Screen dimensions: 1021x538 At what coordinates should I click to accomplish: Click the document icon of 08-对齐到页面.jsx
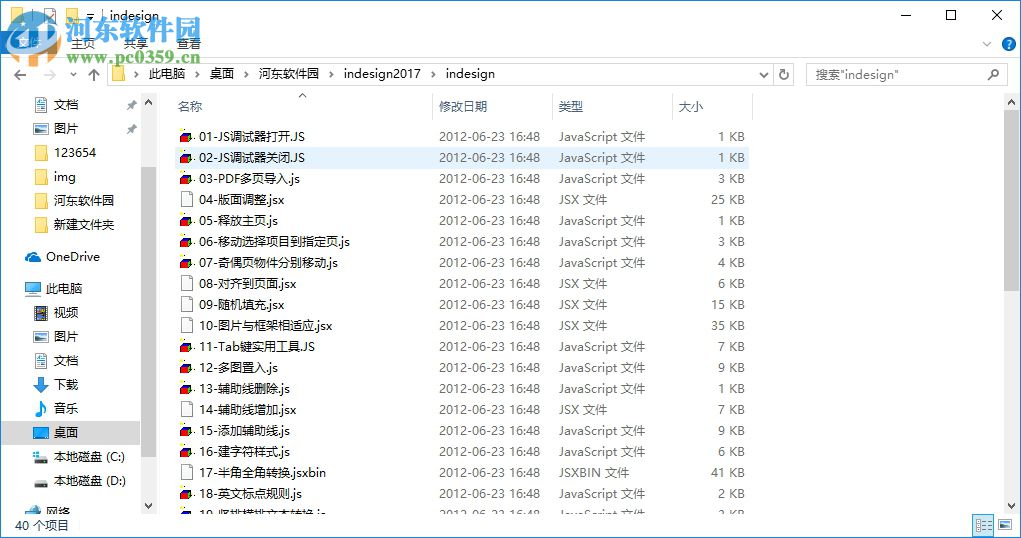[x=186, y=283]
